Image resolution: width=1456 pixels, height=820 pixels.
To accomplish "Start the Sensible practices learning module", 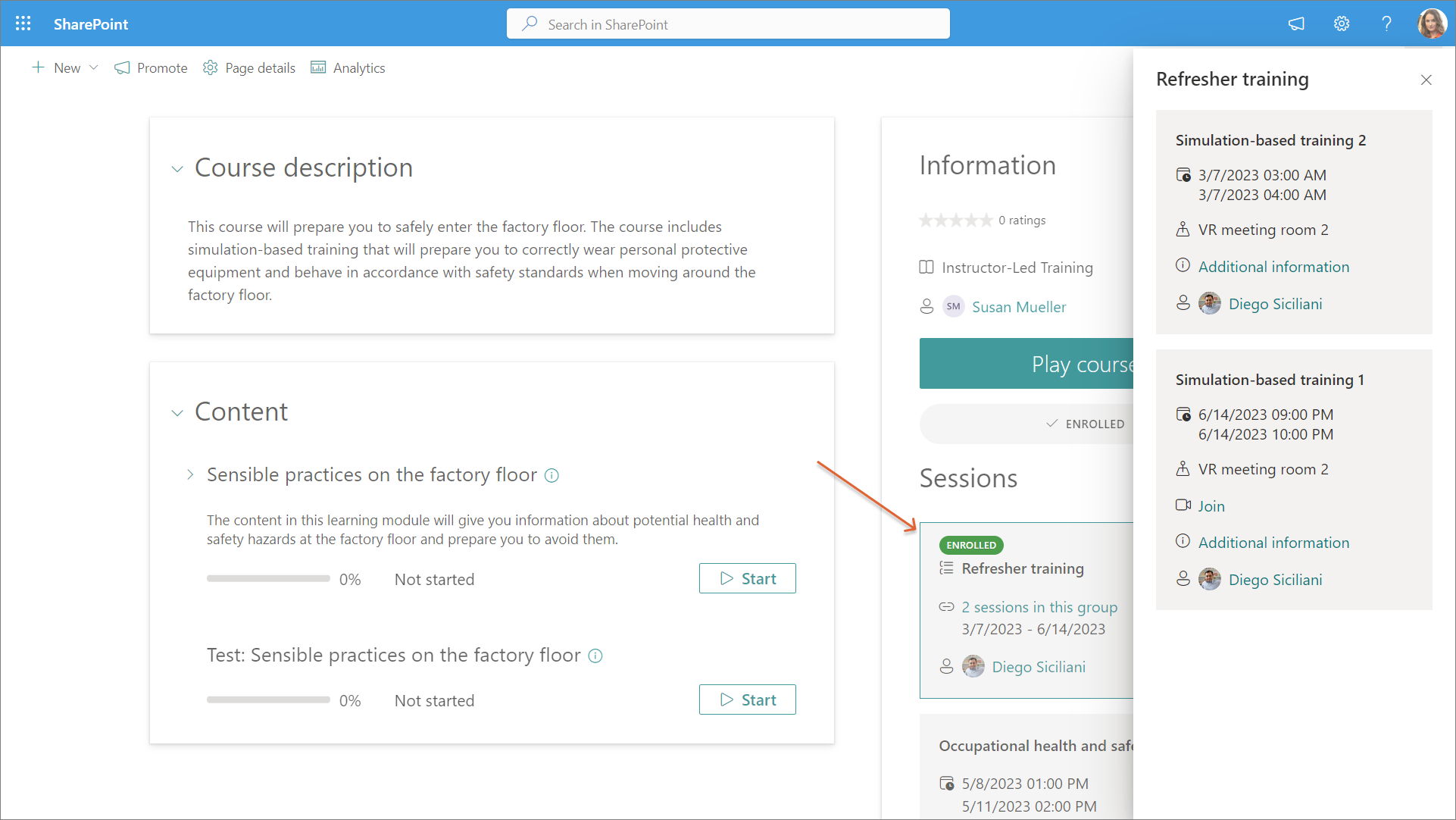I will (747, 578).
